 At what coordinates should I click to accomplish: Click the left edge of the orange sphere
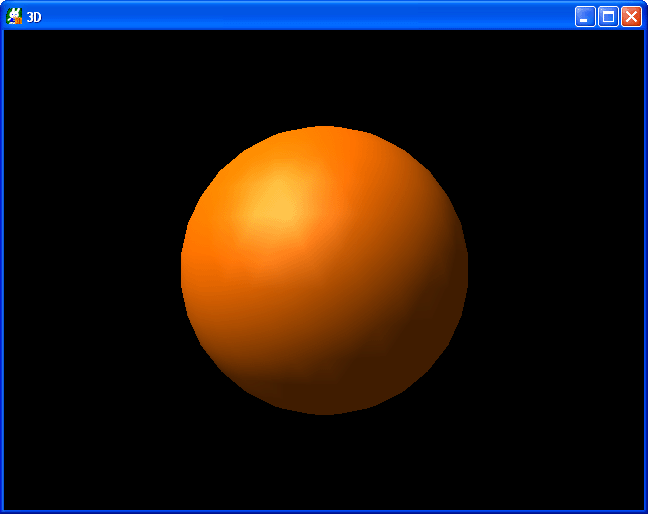[185, 268]
